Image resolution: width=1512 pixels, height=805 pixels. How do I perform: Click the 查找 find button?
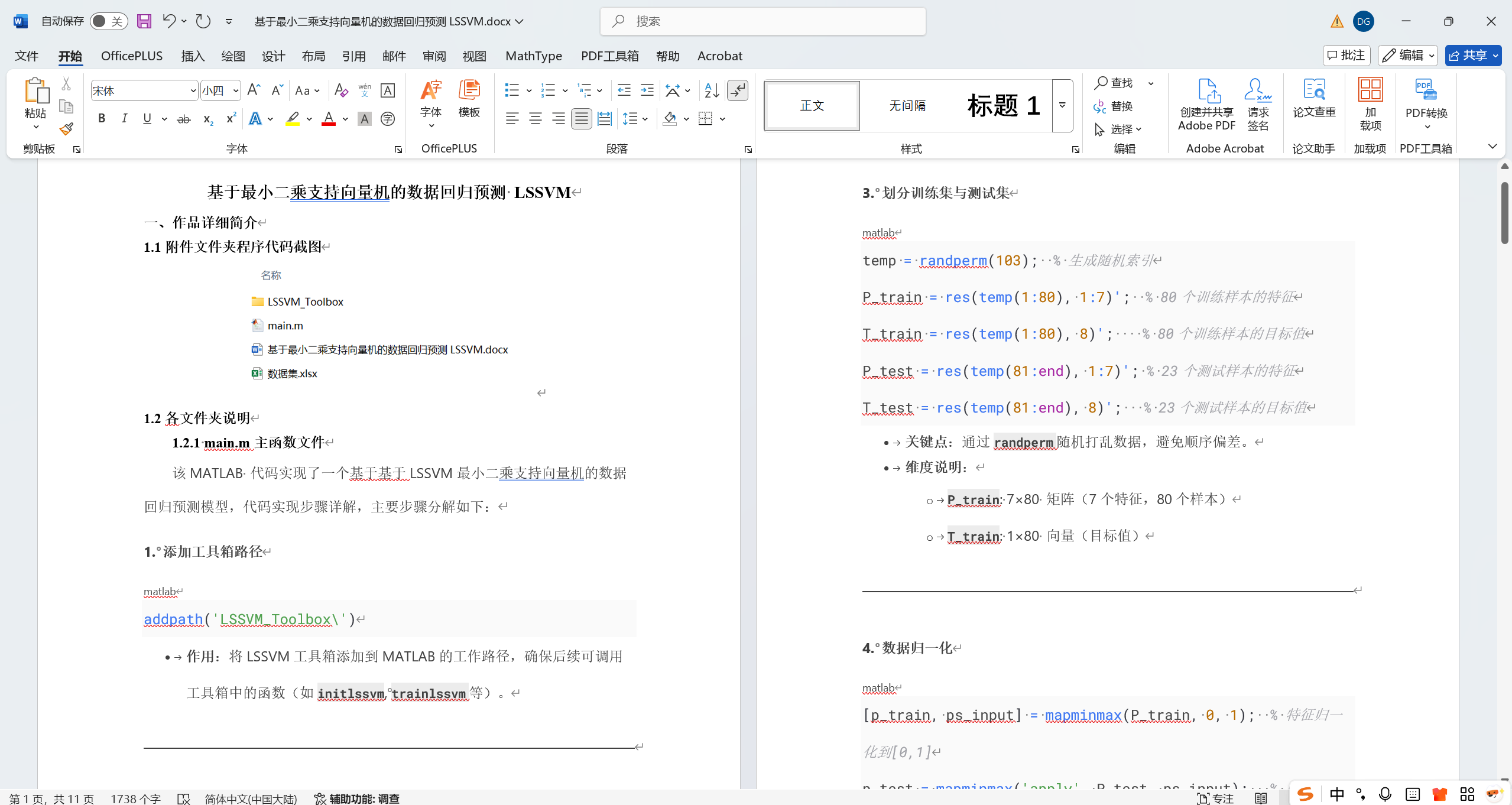click(1115, 83)
